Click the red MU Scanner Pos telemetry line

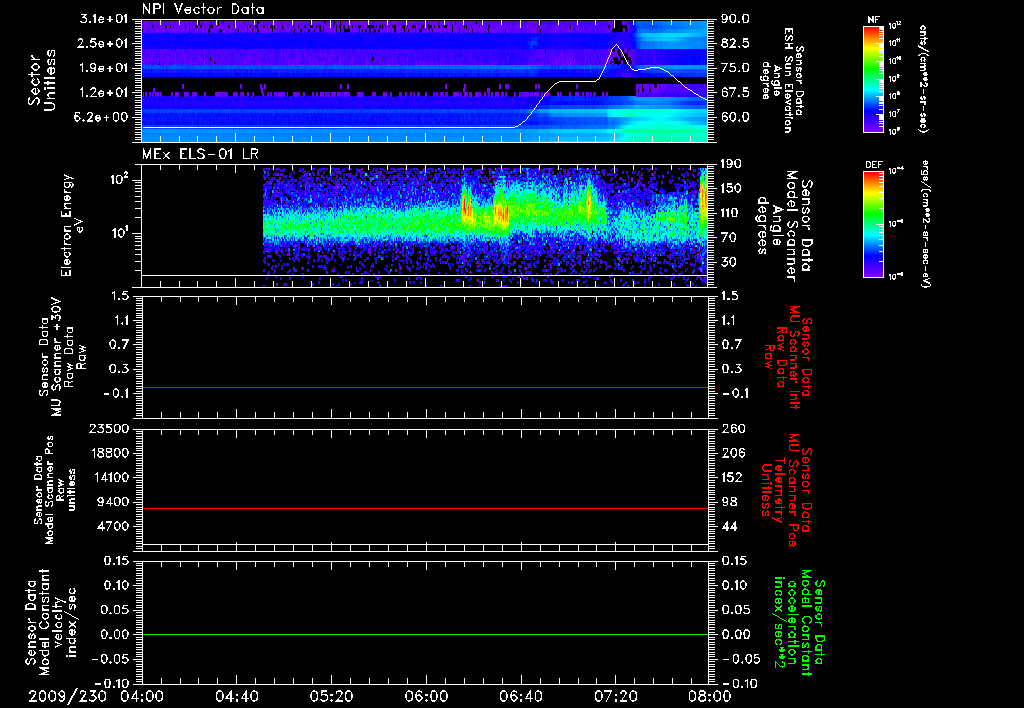click(x=424, y=508)
